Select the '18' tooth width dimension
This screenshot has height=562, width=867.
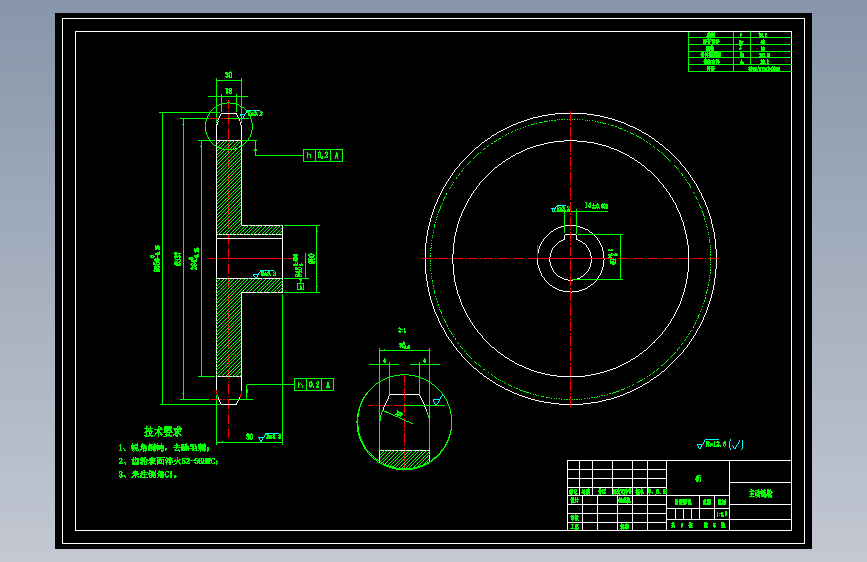pos(228,91)
